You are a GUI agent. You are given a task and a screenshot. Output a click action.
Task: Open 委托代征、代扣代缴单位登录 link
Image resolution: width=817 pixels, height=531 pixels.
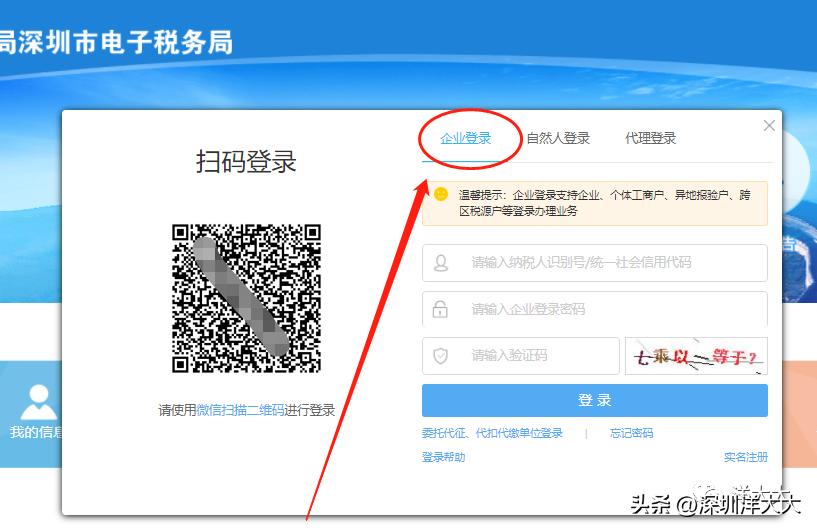492,433
